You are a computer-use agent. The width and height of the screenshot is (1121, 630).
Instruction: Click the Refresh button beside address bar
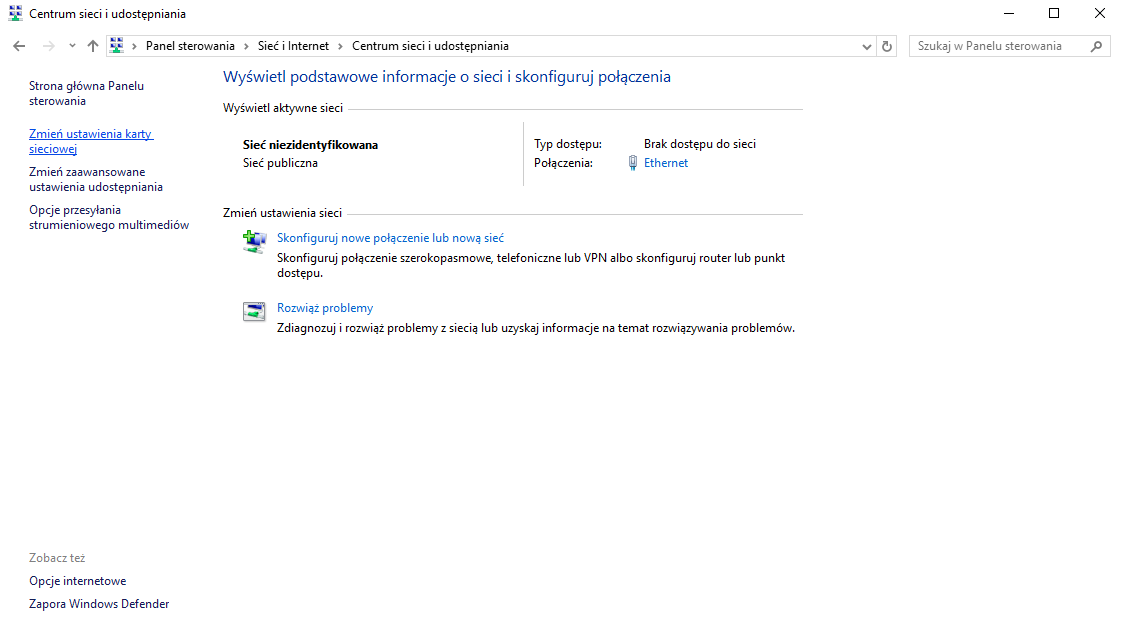coord(887,46)
